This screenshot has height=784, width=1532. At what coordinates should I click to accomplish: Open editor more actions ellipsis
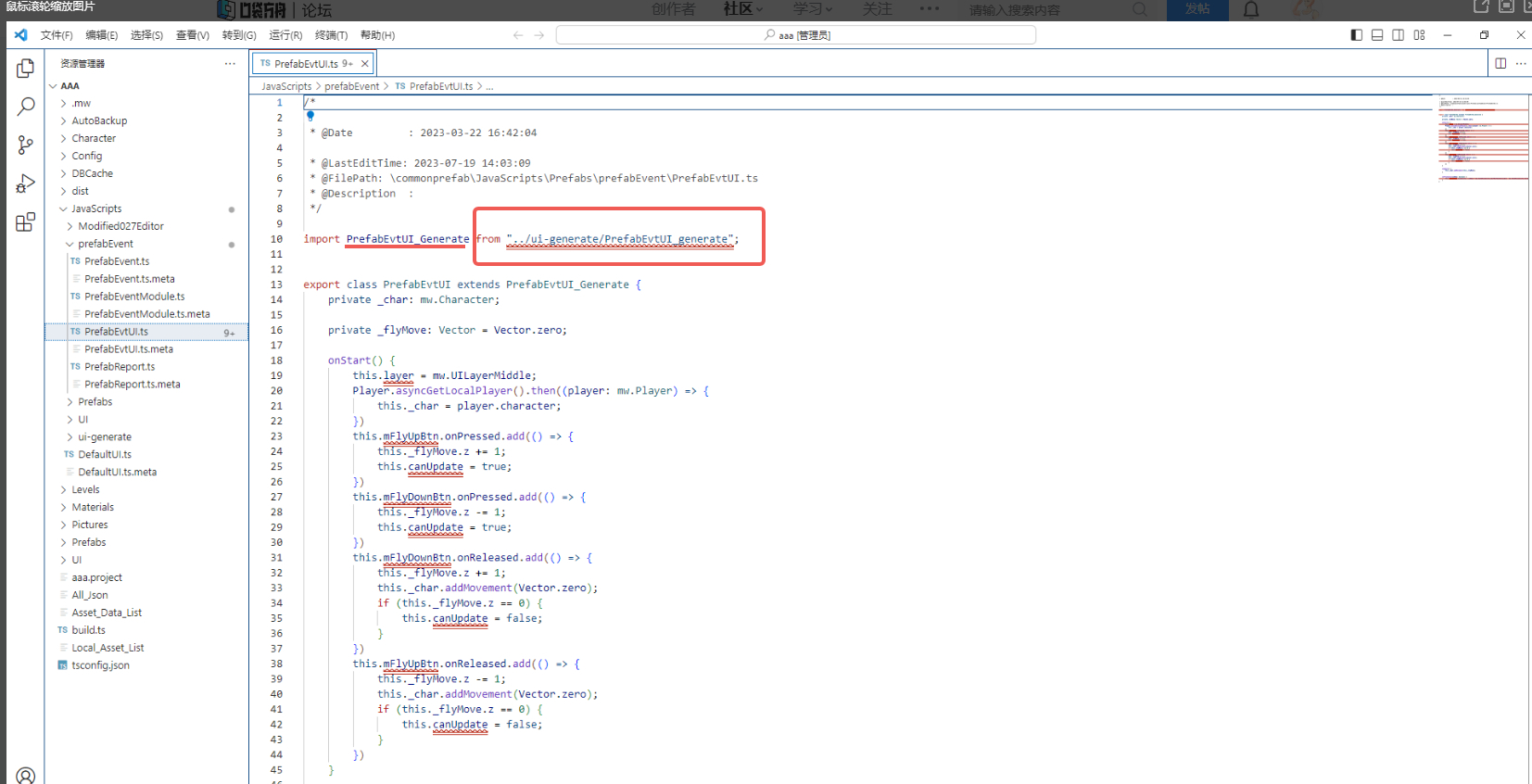click(x=1521, y=63)
